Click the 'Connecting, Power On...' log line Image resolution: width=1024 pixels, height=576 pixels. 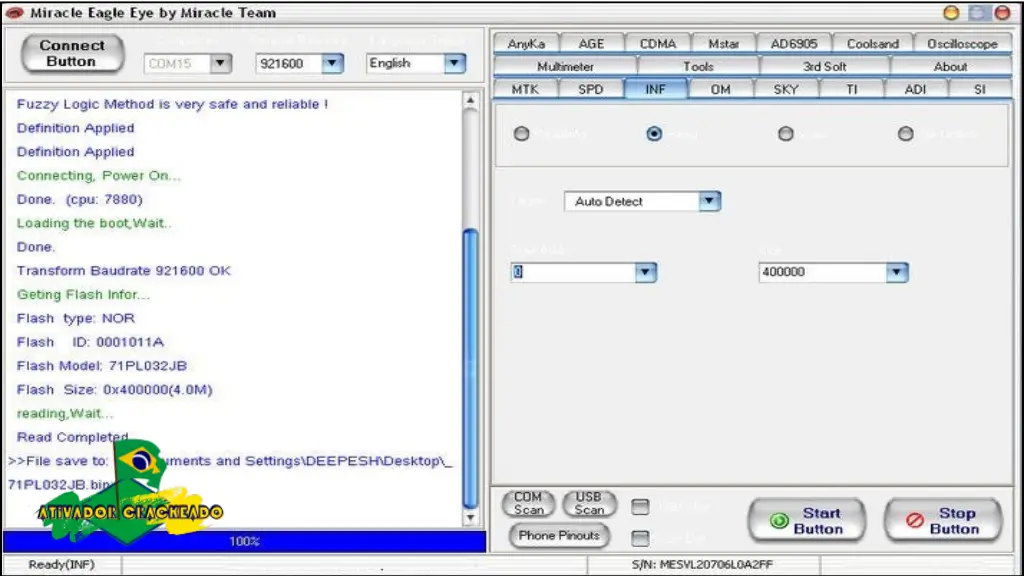coord(99,176)
